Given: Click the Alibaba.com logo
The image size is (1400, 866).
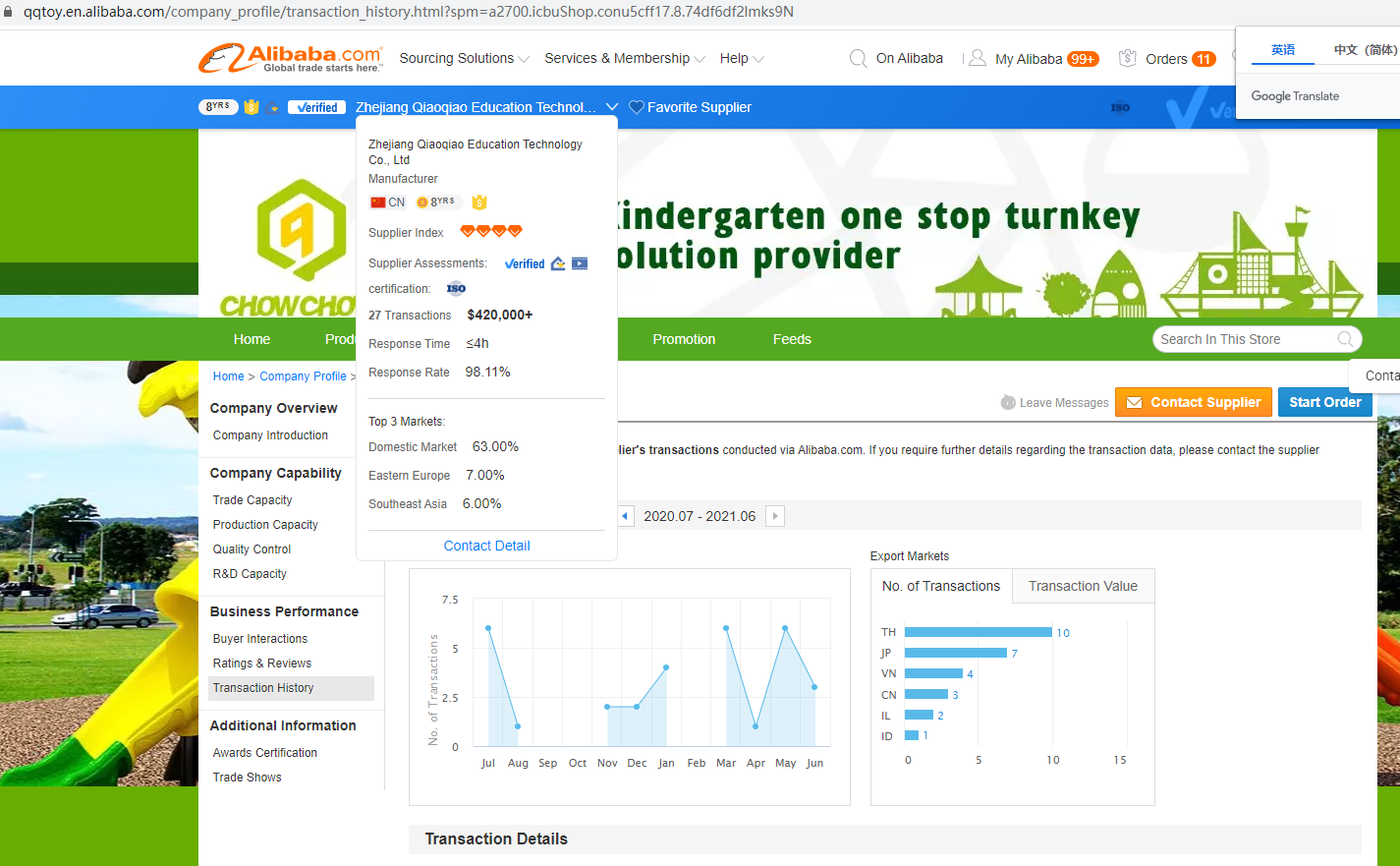Looking at the screenshot, I should click(x=290, y=58).
